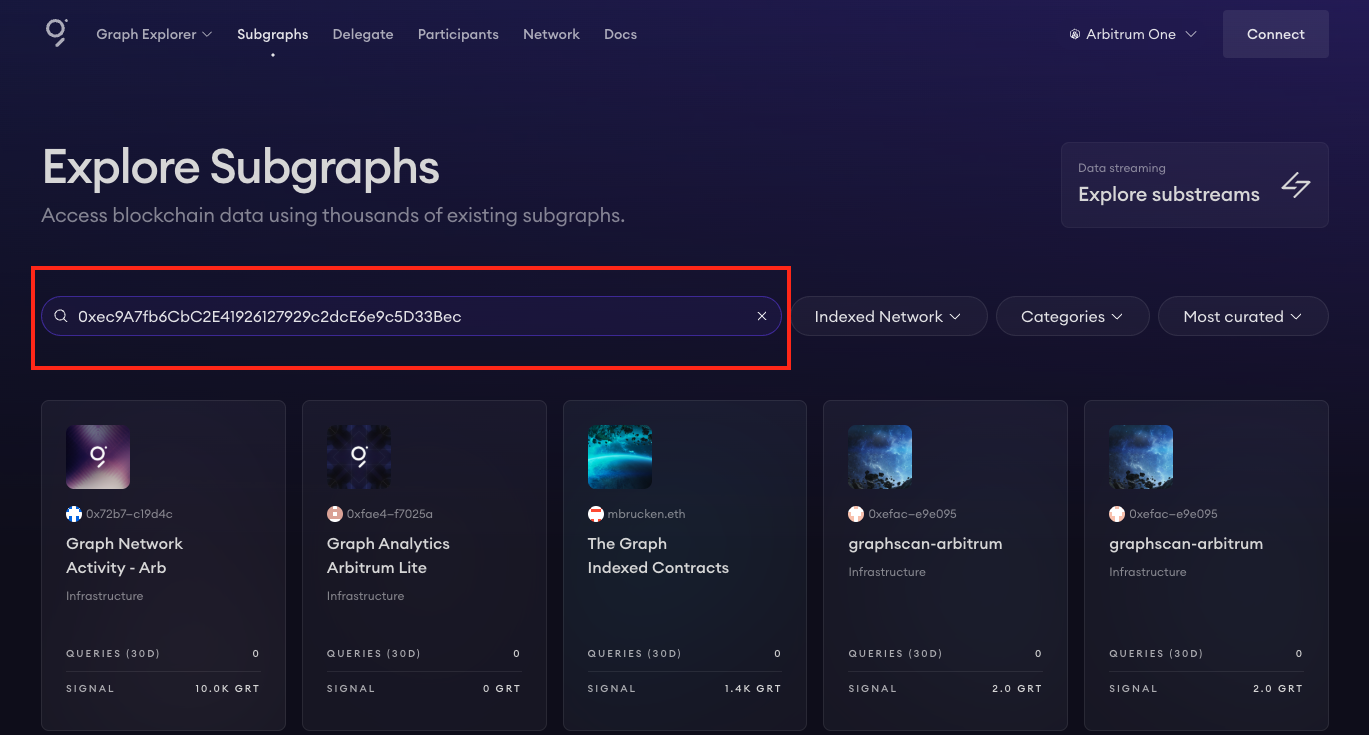Screen dimensions: 1369x735
Task: Click the mbrucken.eth avatar icon
Action: (x=596, y=514)
